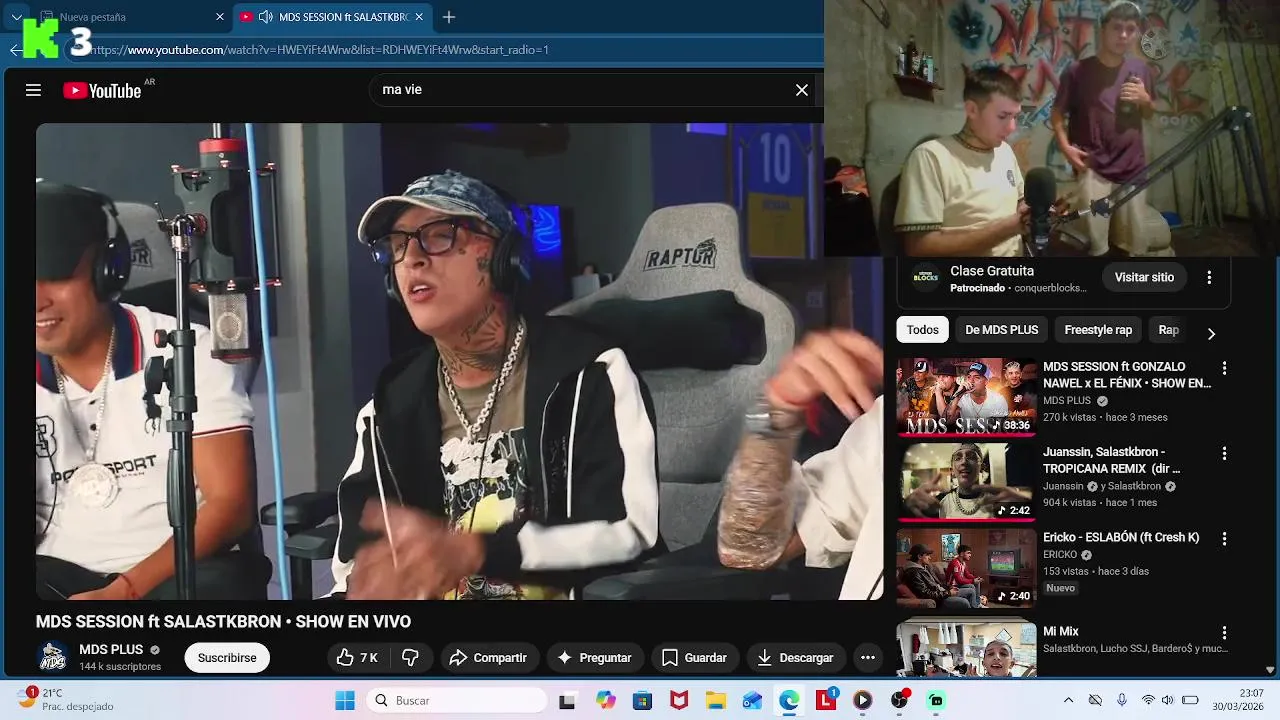
Task: Open options for Mi Mix
Action: (x=1224, y=633)
